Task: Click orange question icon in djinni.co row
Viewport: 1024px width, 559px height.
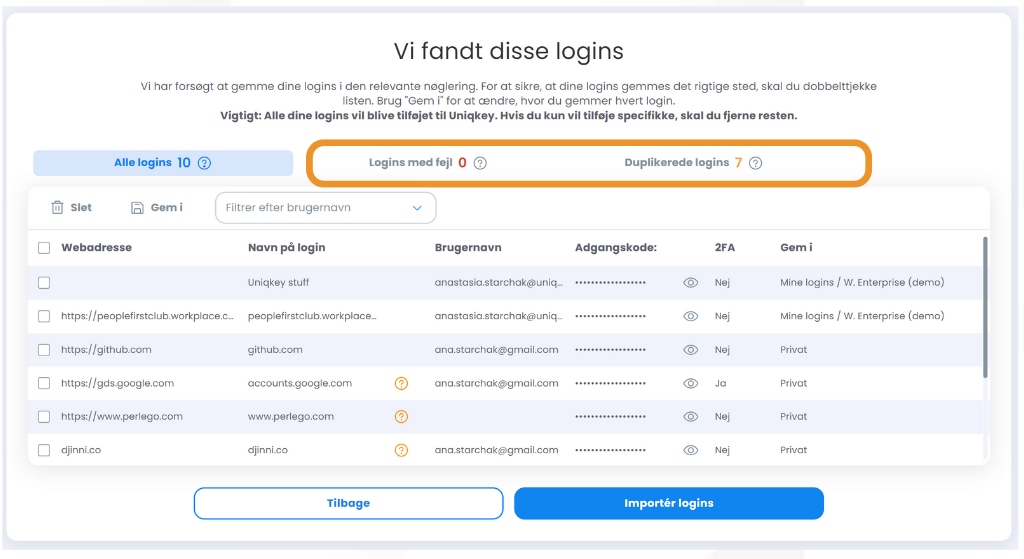Action: pos(402,450)
